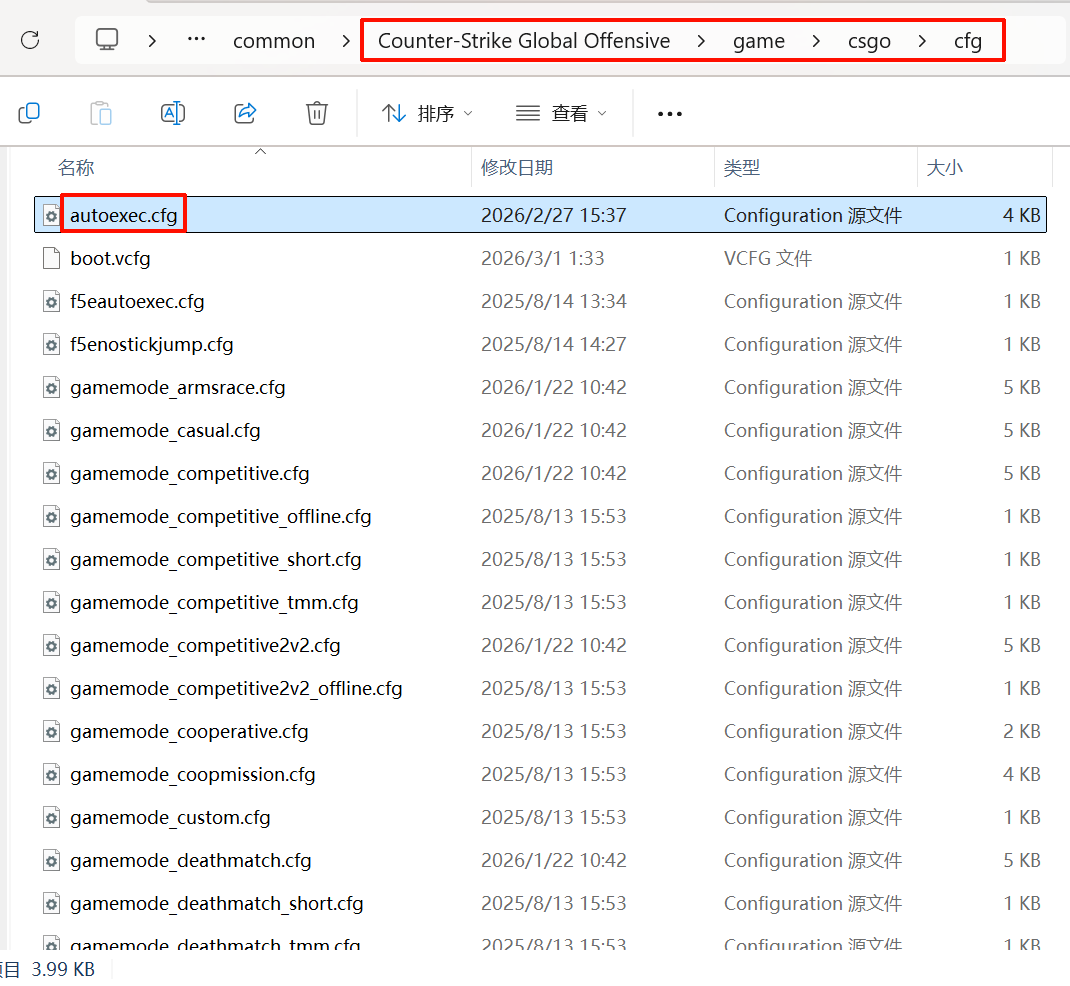Expand chevron after game in path
The image size is (1070, 986).
tap(816, 41)
